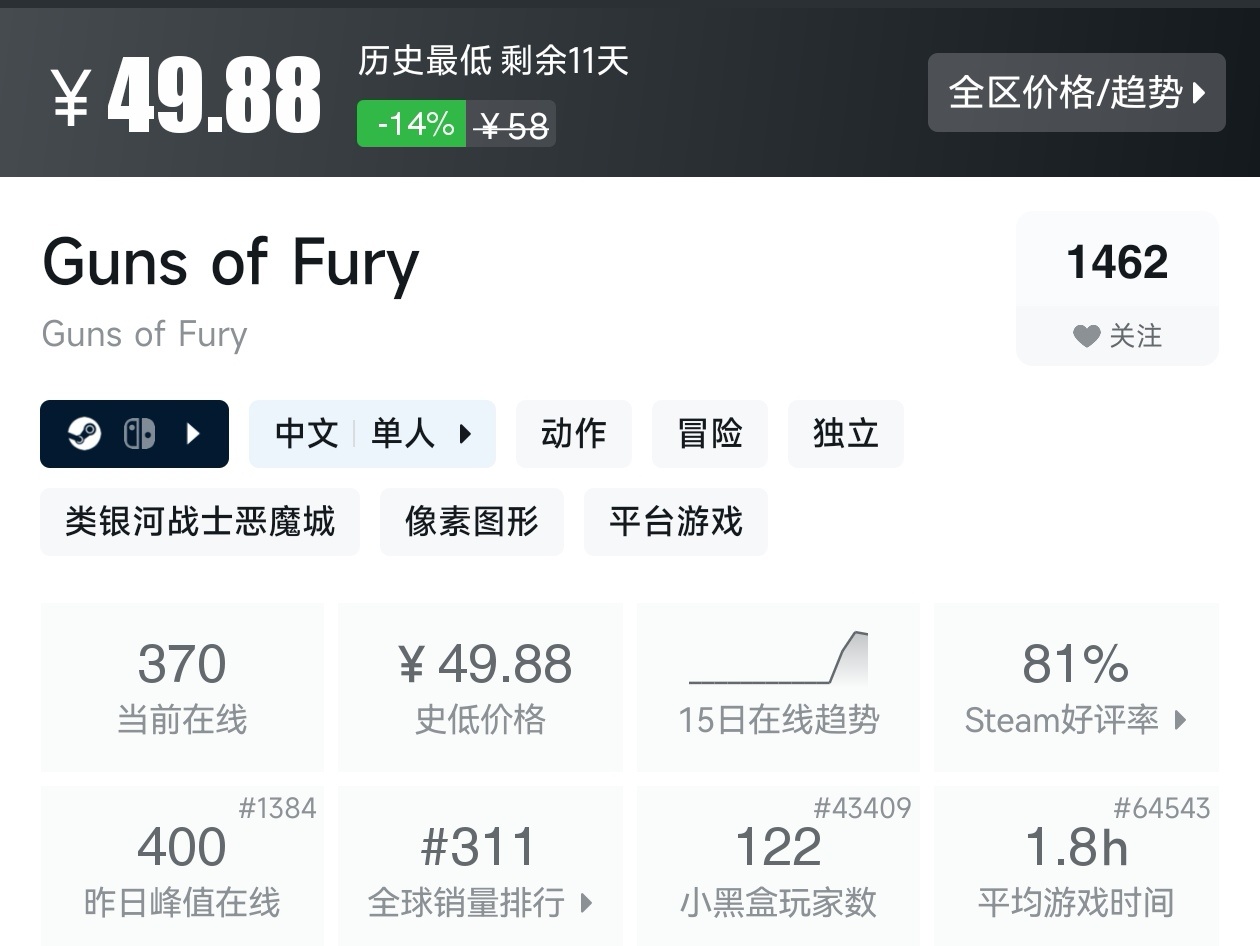Image resolution: width=1260 pixels, height=946 pixels.
Task: Open 全球销量排行 sales ranking
Action: pos(480,903)
